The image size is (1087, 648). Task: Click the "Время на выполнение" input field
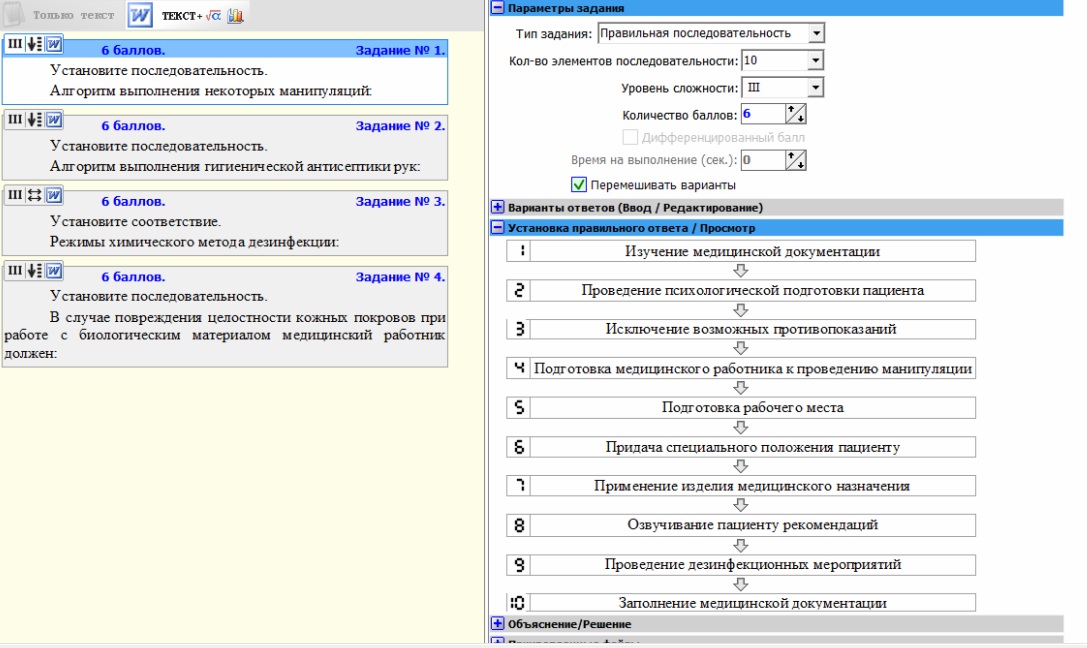point(763,160)
